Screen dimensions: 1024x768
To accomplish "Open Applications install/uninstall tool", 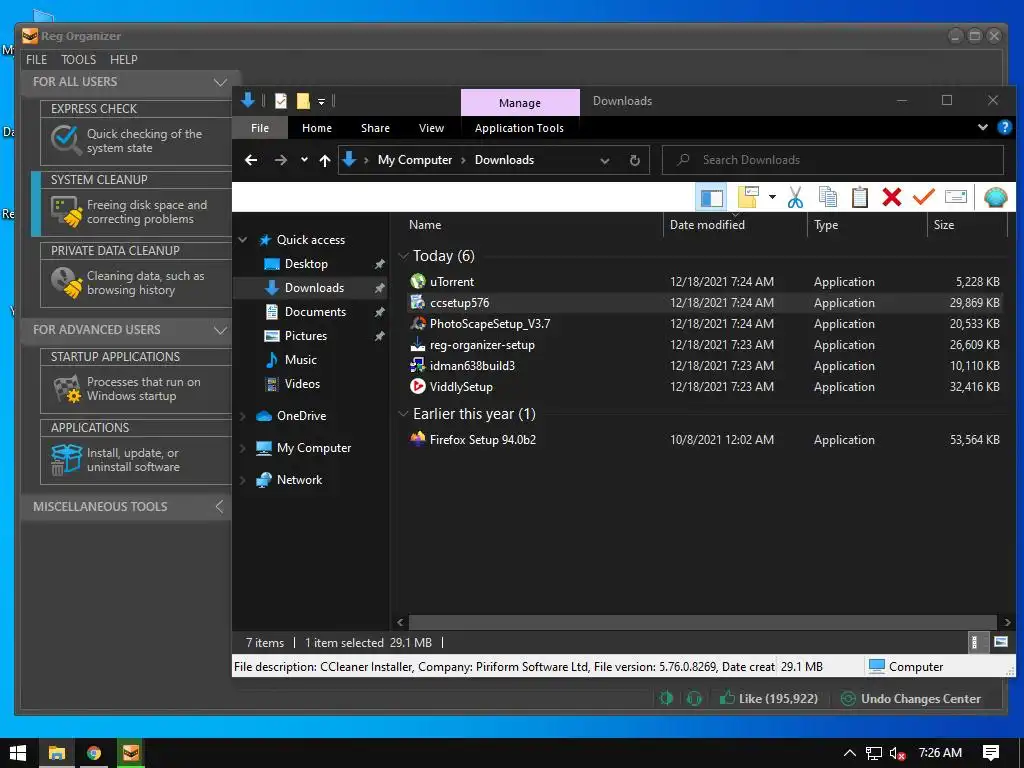I will point(136,453).
